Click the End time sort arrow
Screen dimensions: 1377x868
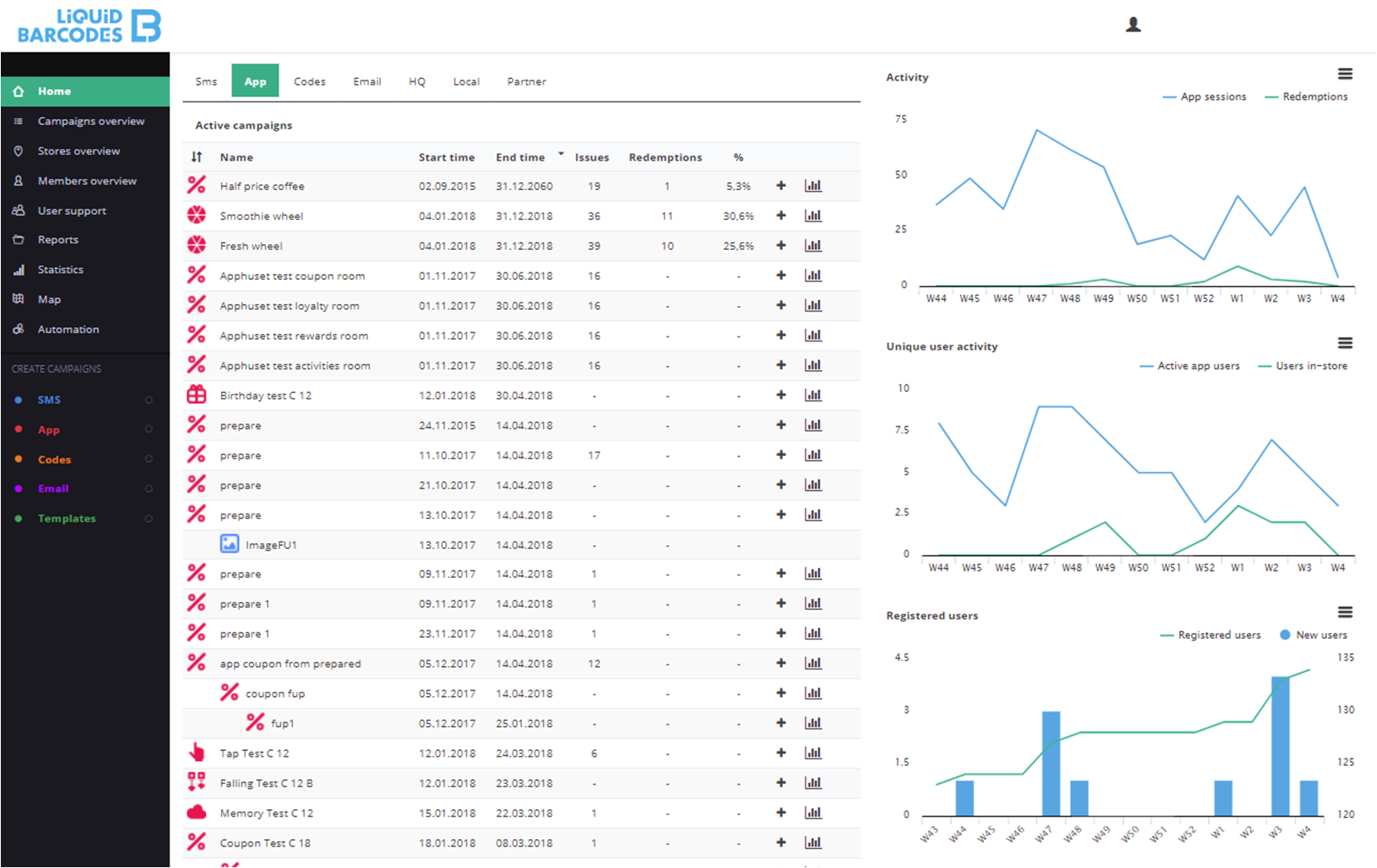coord(561,154)
